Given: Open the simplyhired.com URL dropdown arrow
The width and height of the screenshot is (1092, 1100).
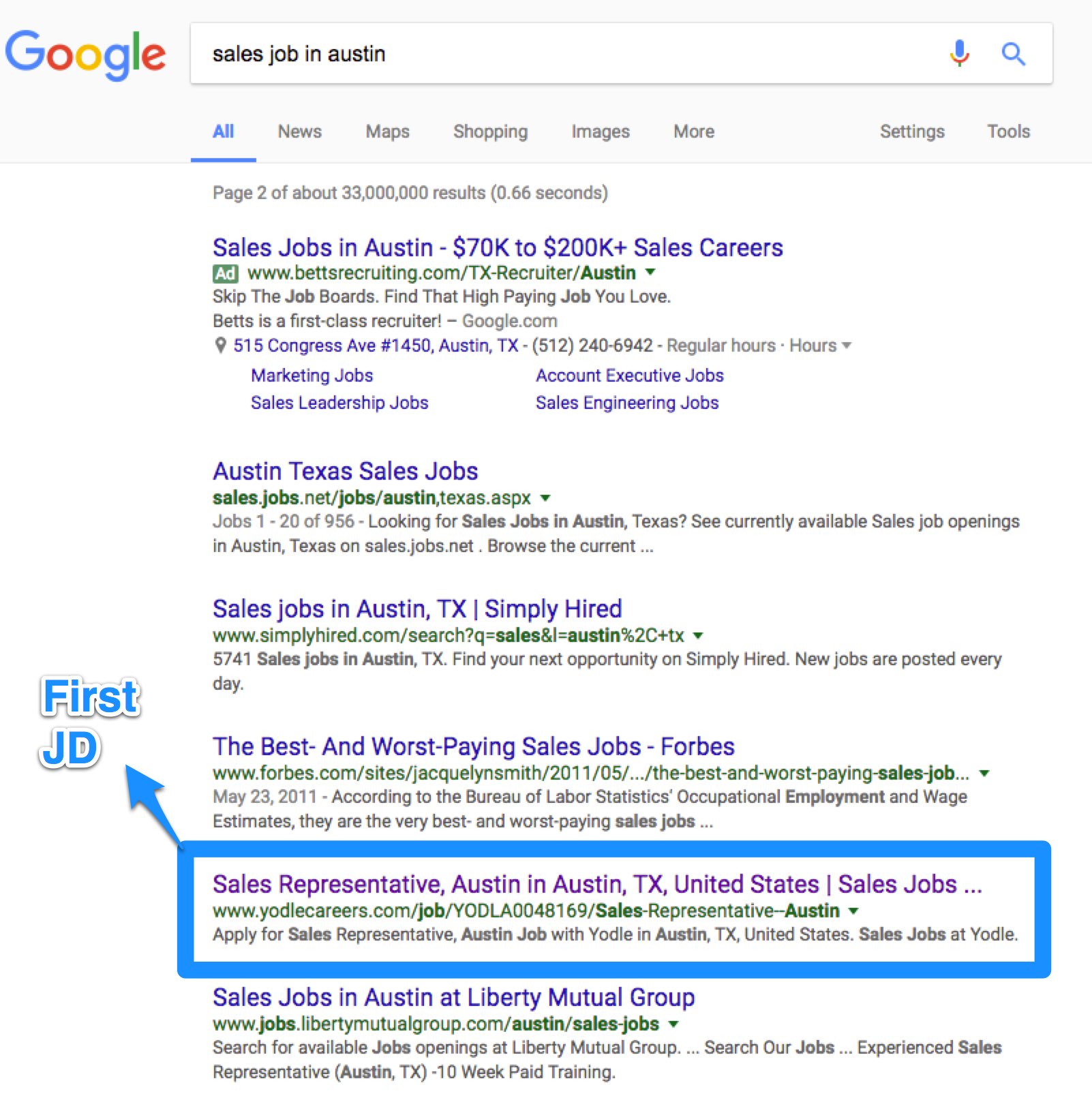Looking at the screenshot, I should point(698,636).
